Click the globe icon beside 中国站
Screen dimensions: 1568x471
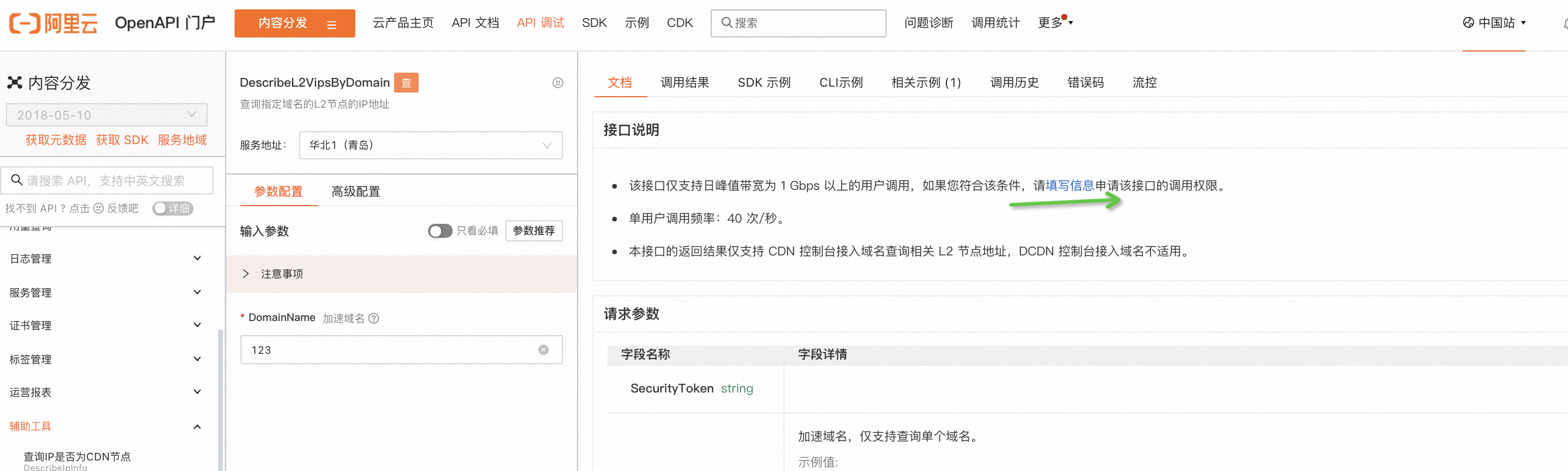[x=1468, y=23]
